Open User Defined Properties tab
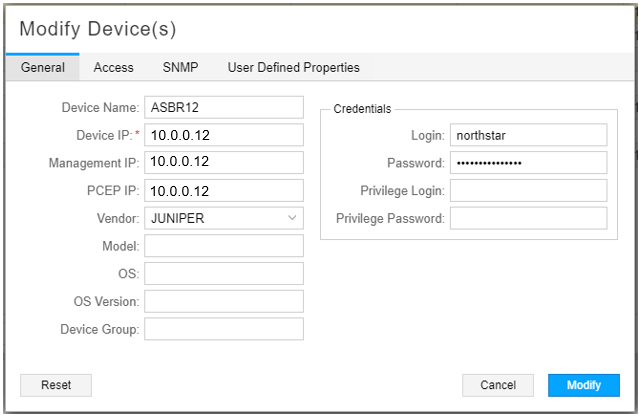The height and width of the screenshot is (417, 640). (294, 68)
